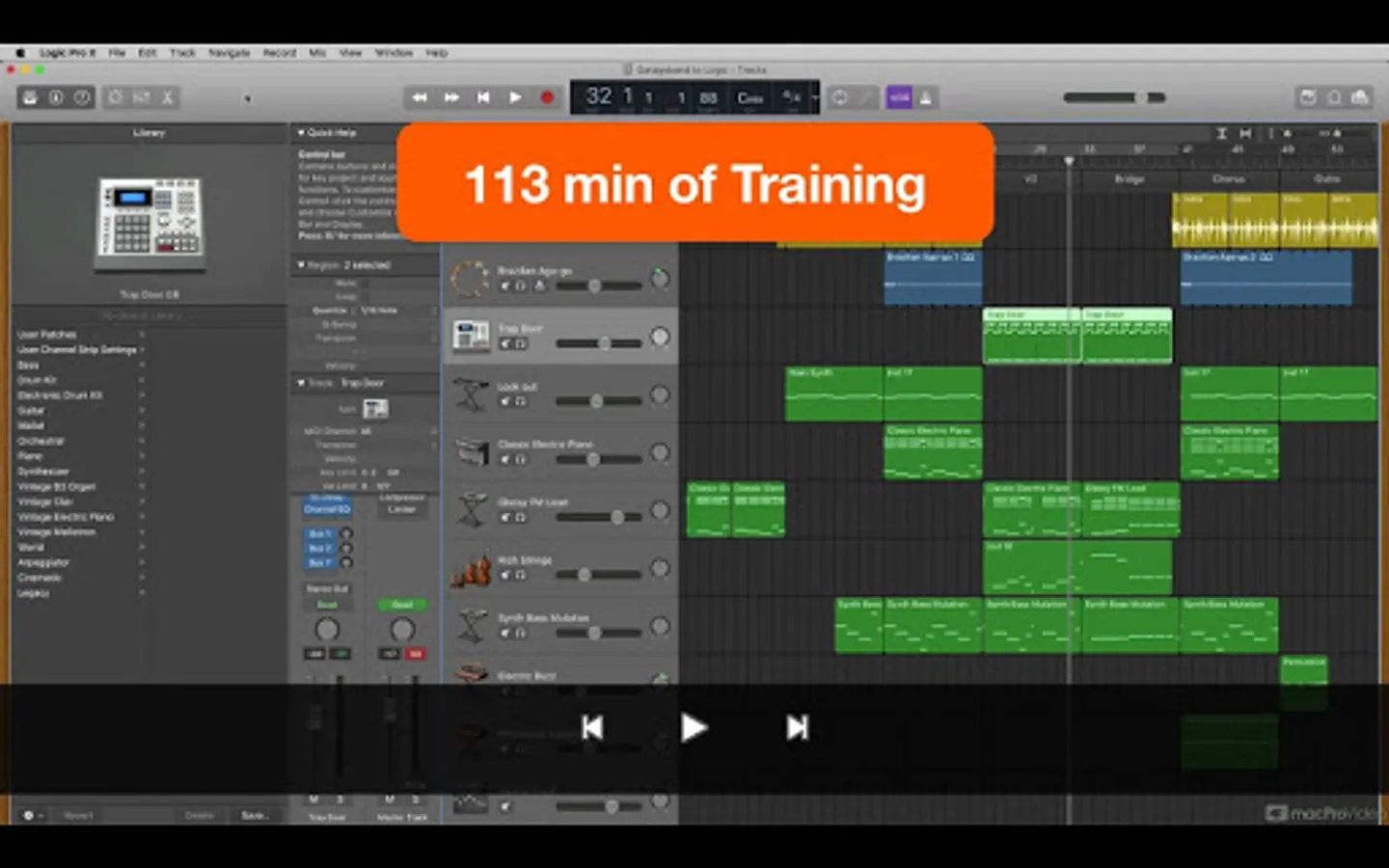
Task: Collapse the Region inspector disclosure triangle
Action: 301,264
